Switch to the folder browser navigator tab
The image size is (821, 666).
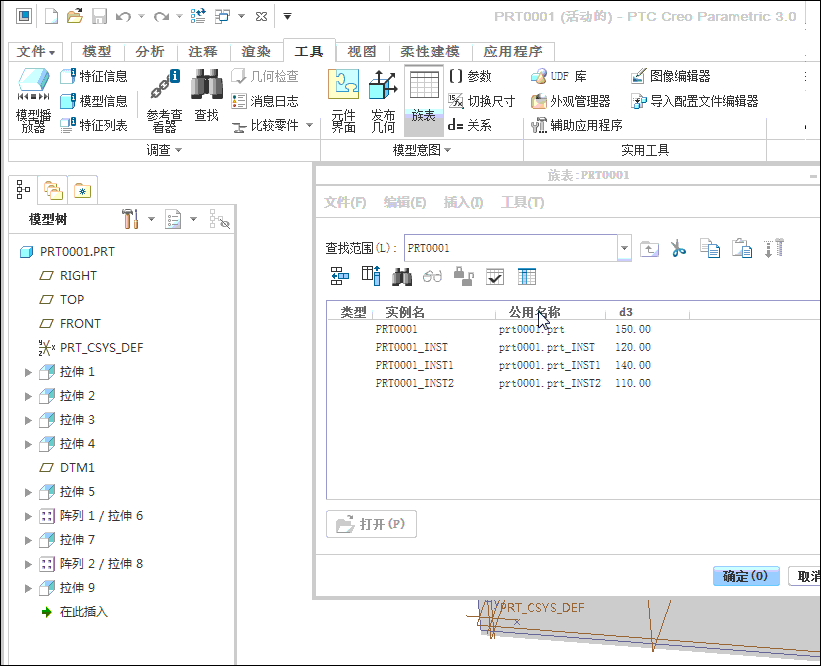click(x=53, y=190)
